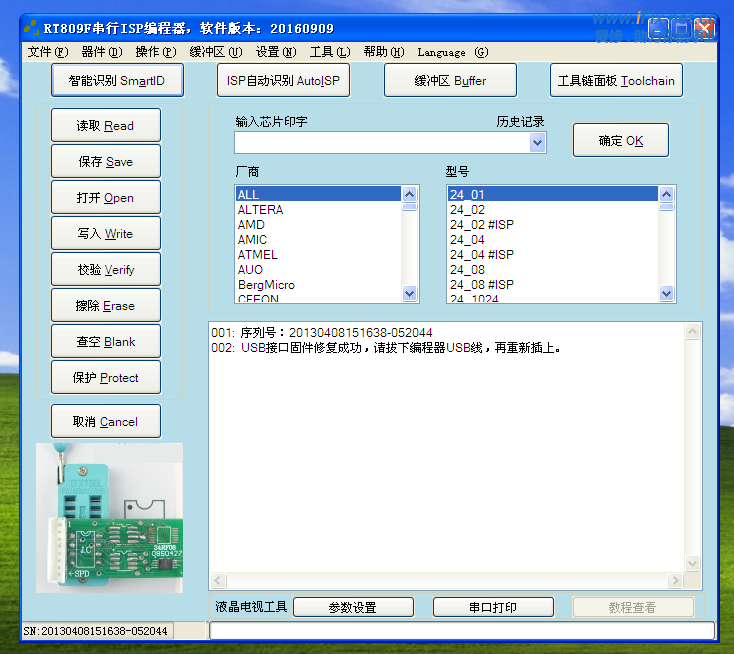Viewport: 734px width, 654px height.
Task: Click the 参数设置 button
Action: 353,607
